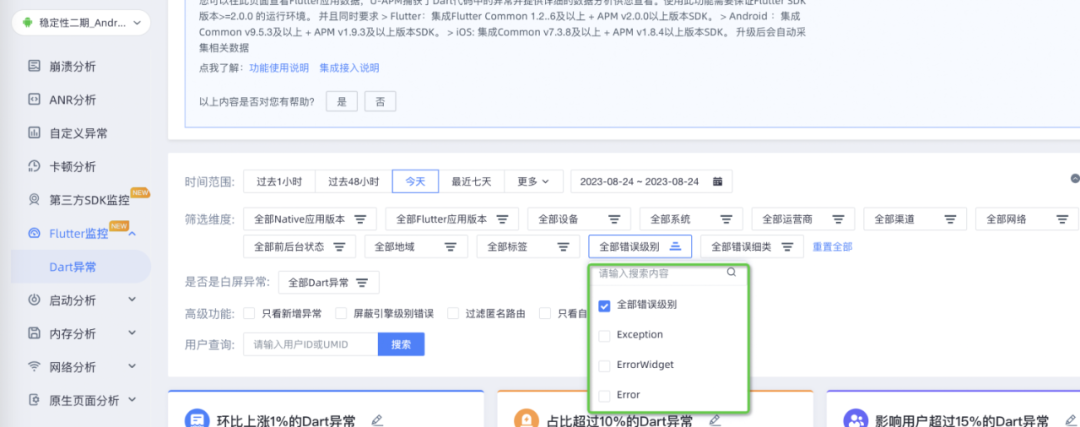Image resolution: width=1080 pixels, height=427 pixels.
Task: Select the 过去1小时 time range
Action: tap(279, 182)
